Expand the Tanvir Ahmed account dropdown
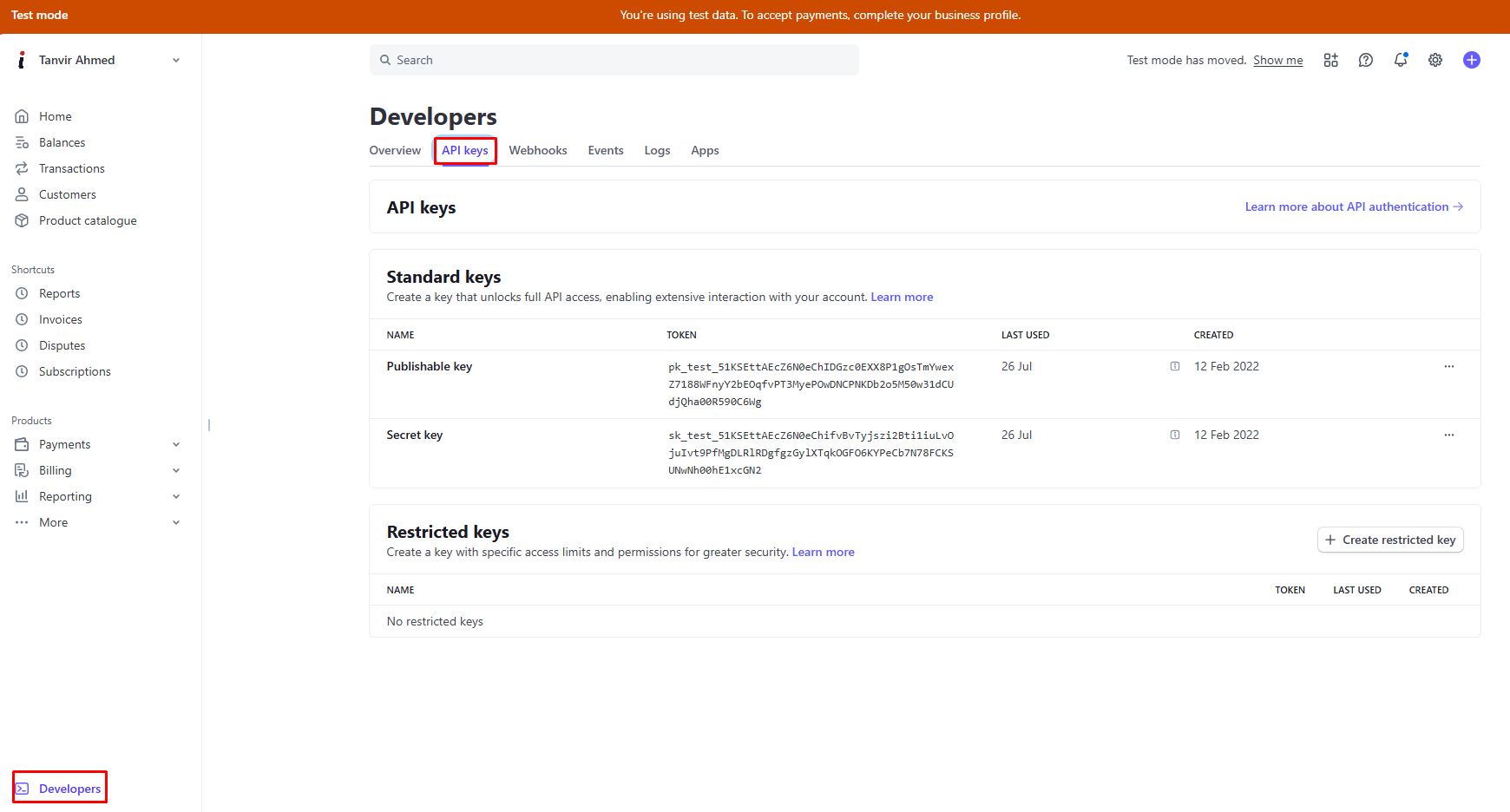The image size is (1510, 812). (176, 60)
